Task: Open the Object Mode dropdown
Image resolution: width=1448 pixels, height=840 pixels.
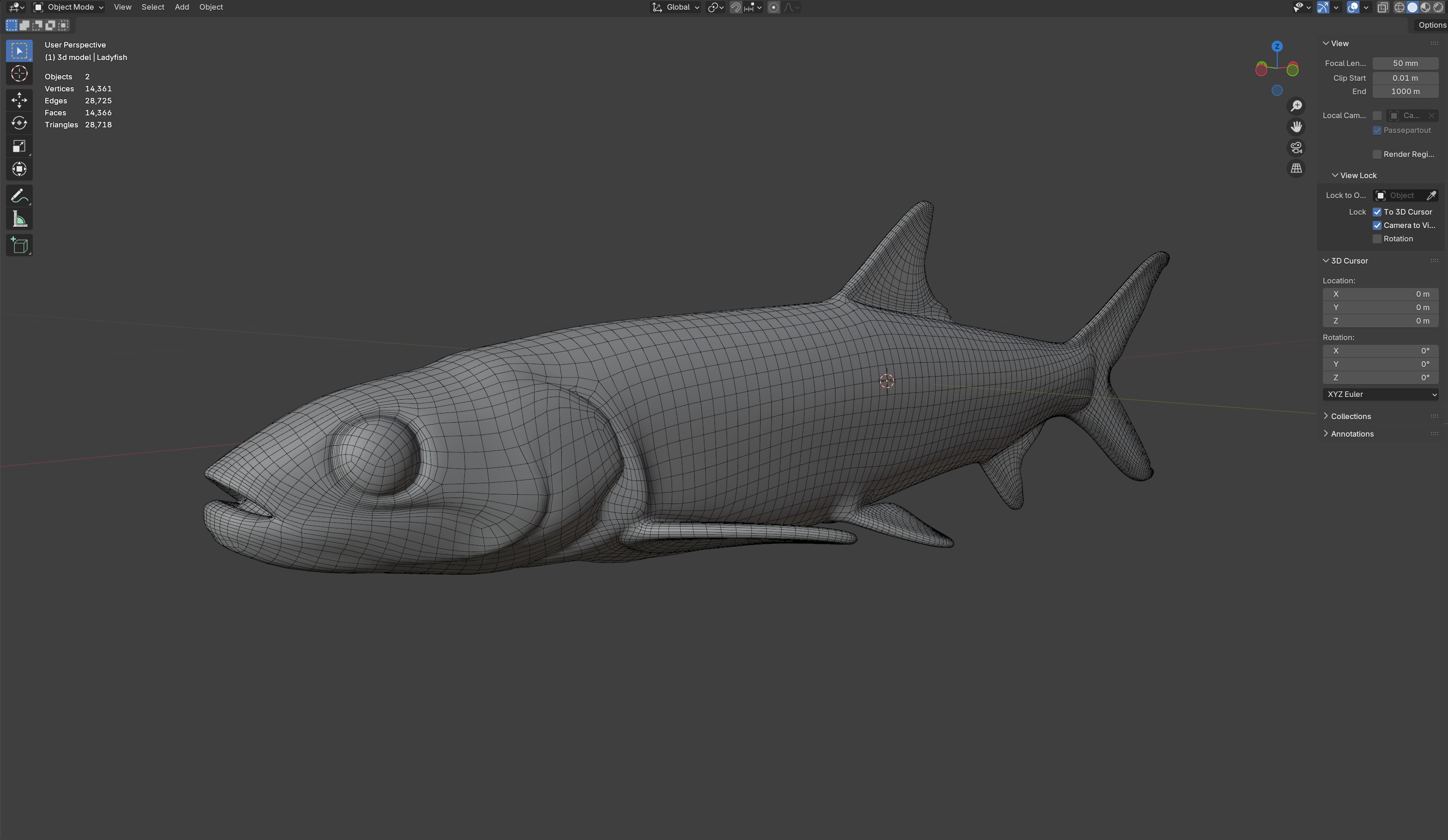Action: [68, 7]
